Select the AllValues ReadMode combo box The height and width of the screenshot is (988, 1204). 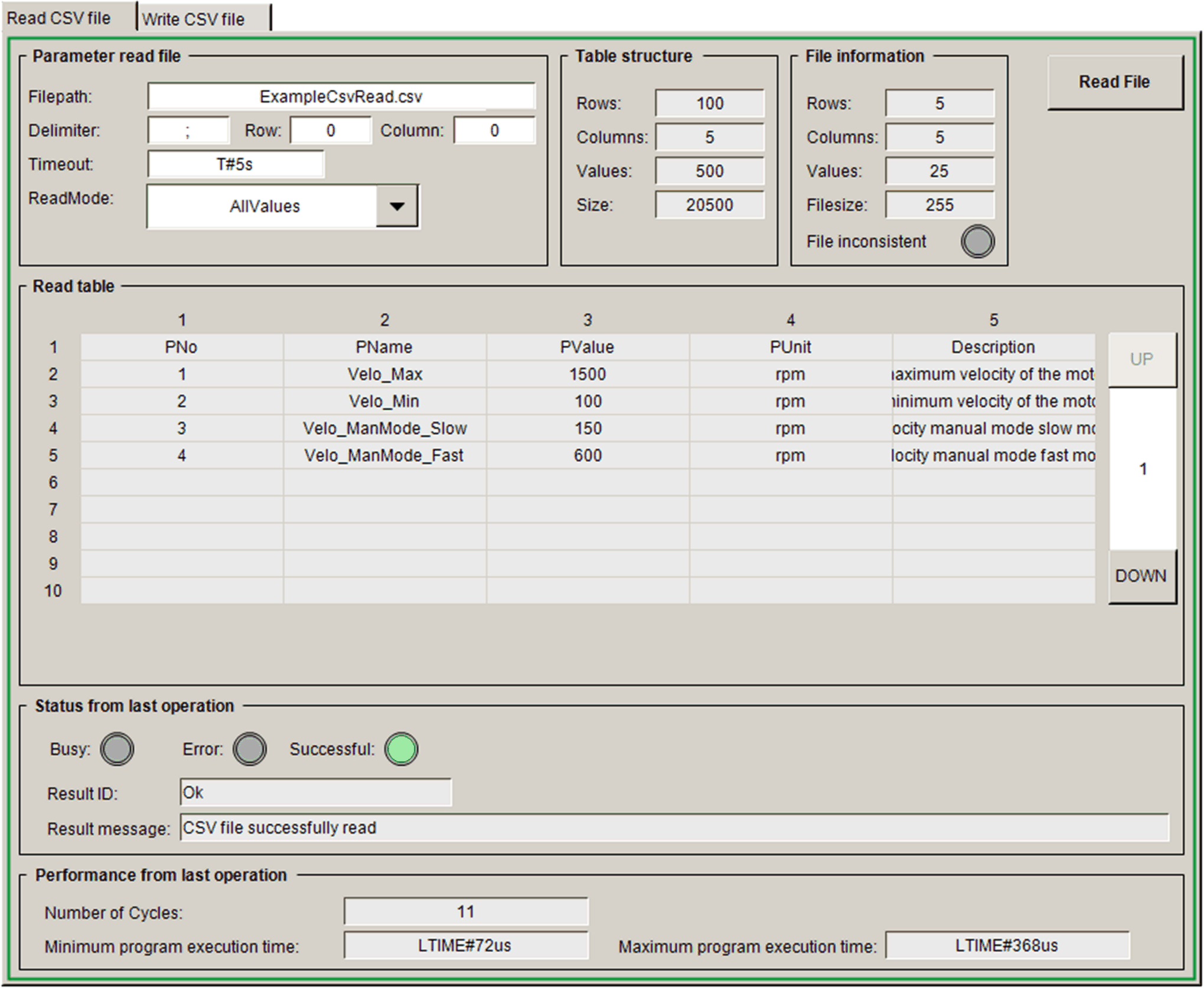click(x=263, y=206)
